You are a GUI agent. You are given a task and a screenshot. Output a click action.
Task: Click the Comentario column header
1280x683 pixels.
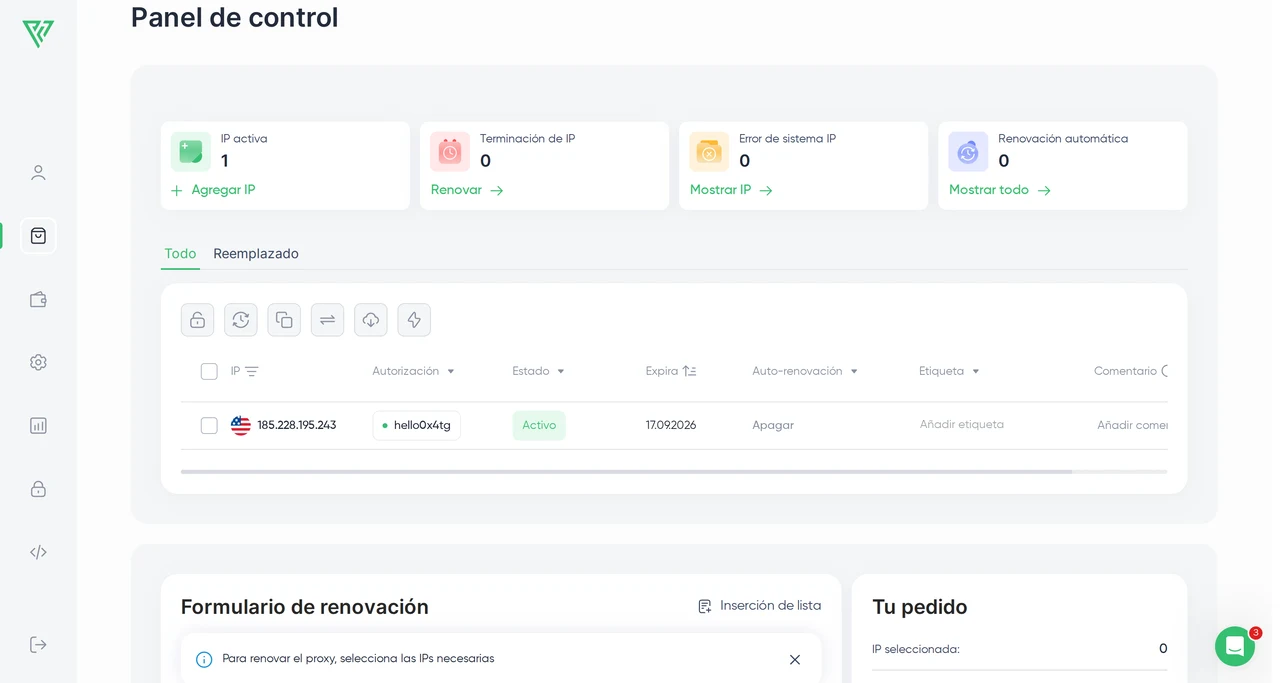click(x=1125, y=371)
